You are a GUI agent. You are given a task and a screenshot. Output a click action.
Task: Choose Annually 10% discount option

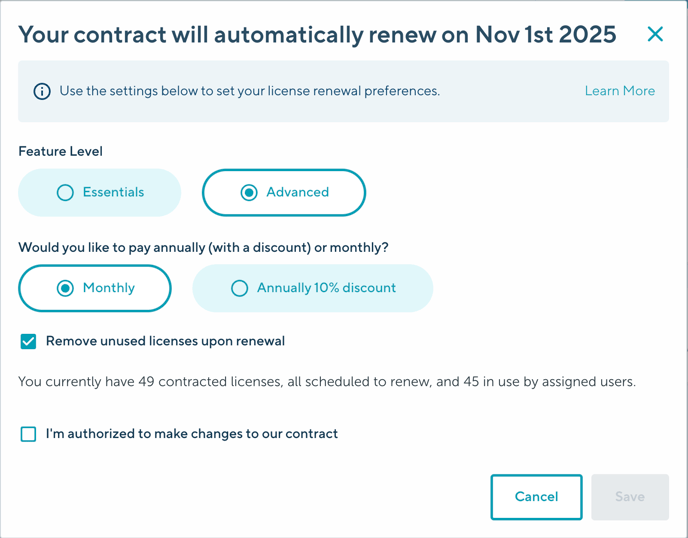[x=313, y=288]
